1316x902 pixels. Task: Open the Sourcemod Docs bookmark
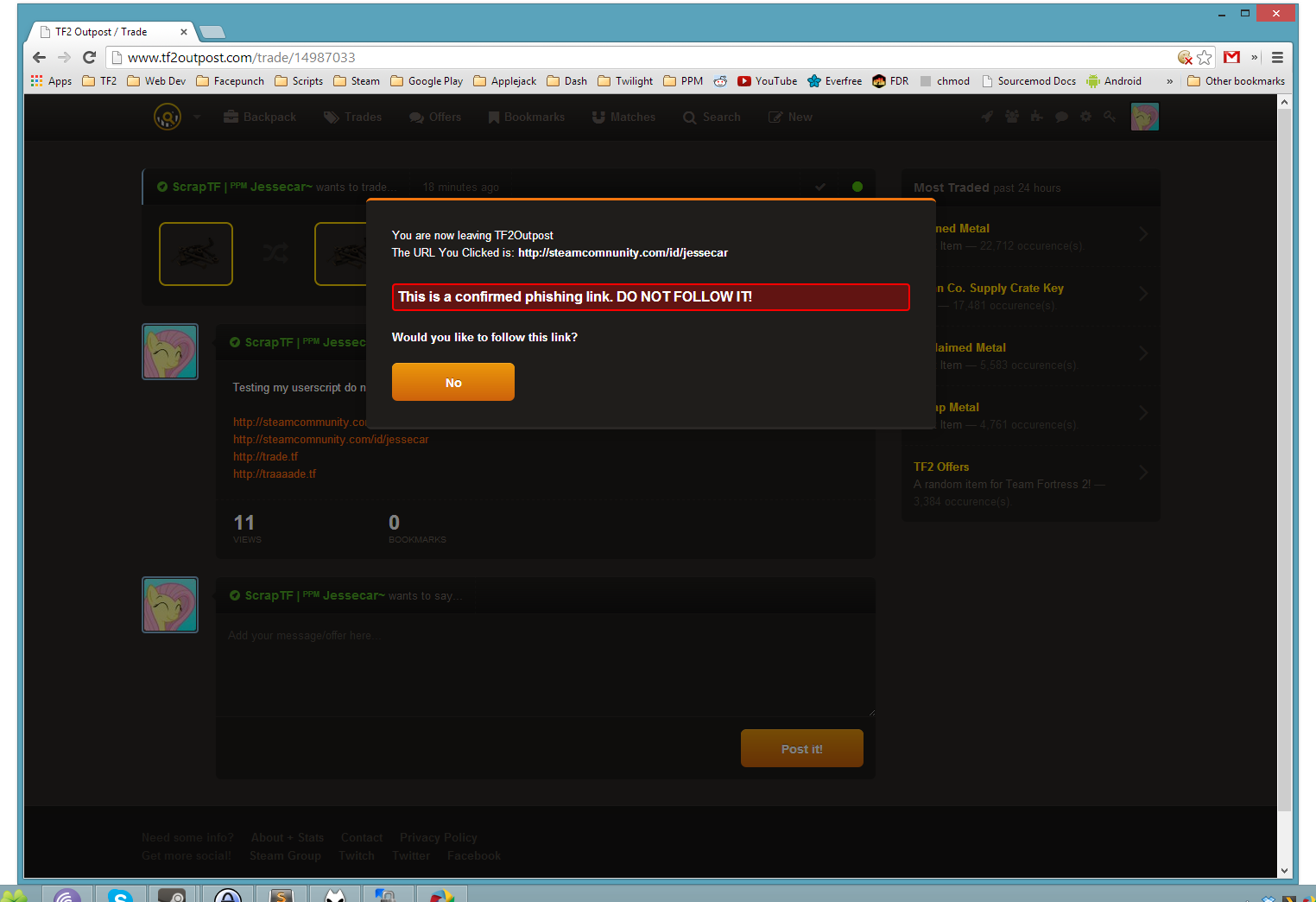[x=1028, y=81]
